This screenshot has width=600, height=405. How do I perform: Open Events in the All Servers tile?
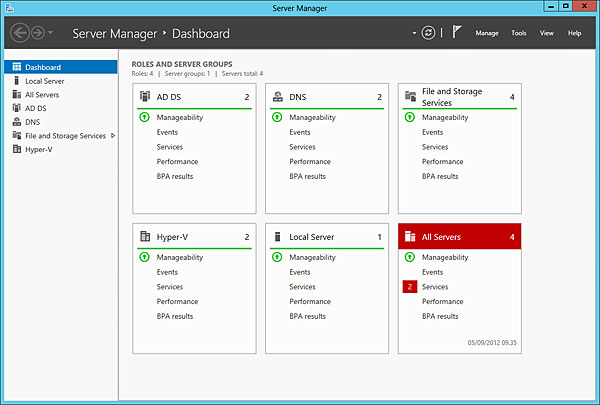(432, 272)
